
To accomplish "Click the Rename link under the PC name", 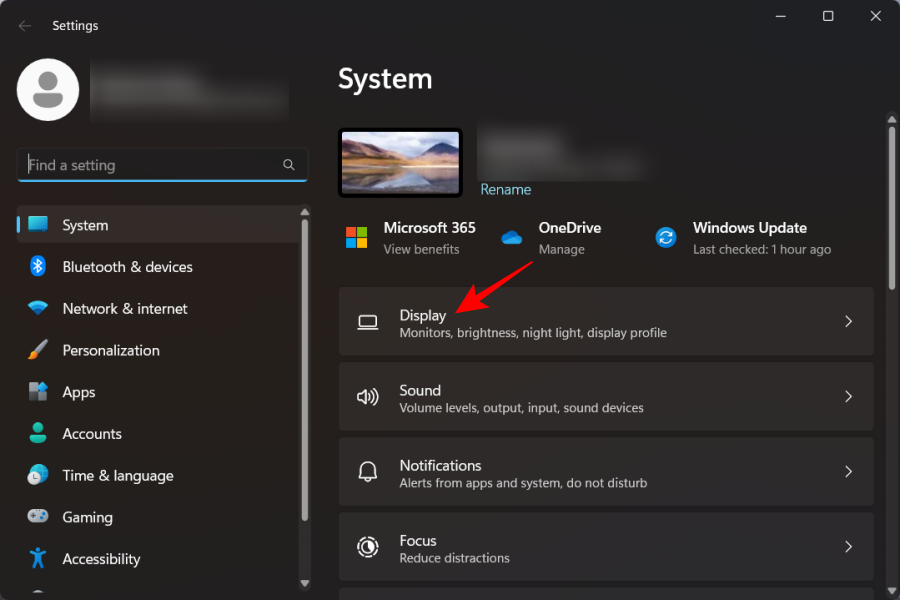I will 506,189.
